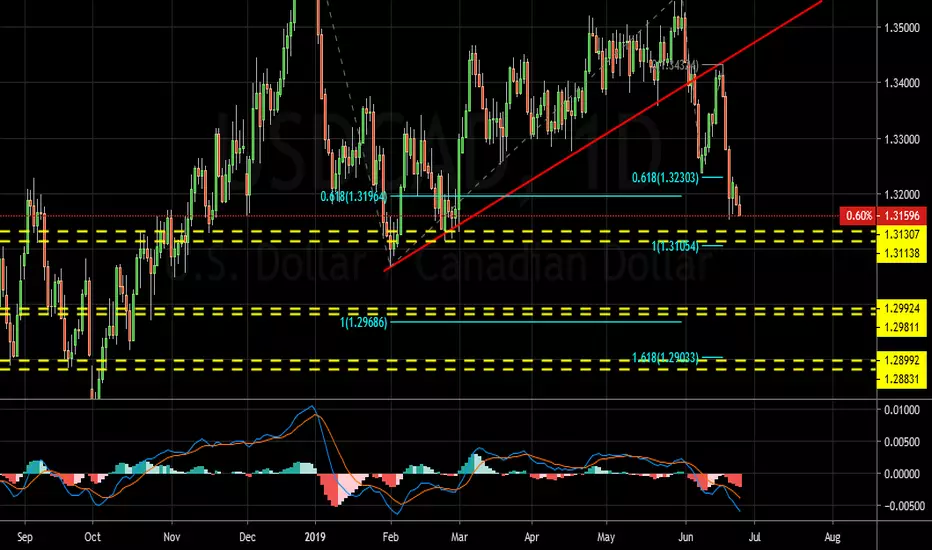Click the Nov label on time axis

[x=171, y=537]
